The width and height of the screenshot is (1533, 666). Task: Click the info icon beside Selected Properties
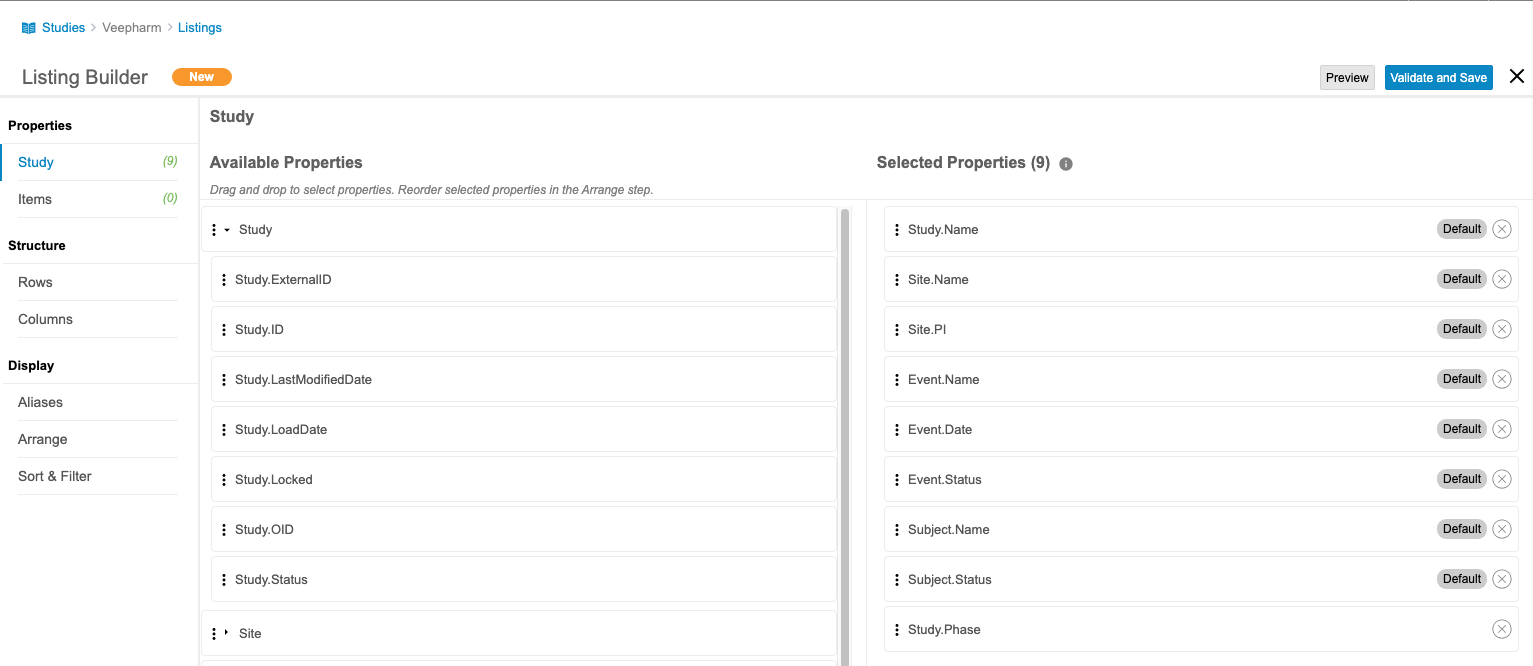[1066, 164]
